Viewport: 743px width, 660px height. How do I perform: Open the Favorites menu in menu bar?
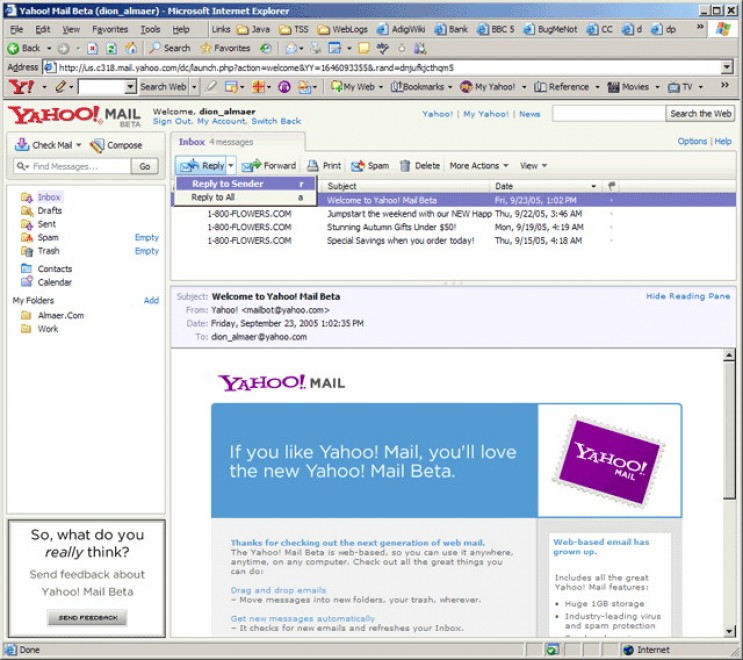(110, 29)
